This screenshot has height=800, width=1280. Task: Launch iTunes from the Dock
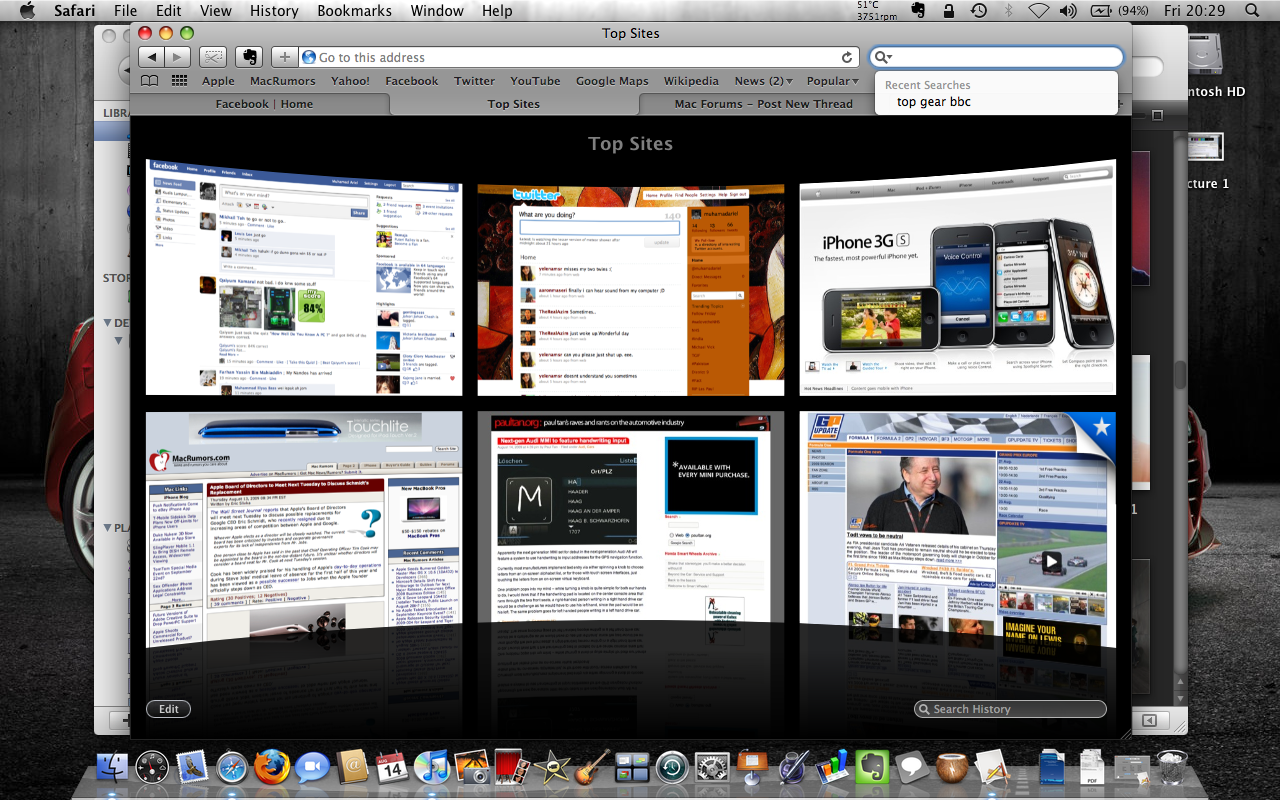point(431,769)
